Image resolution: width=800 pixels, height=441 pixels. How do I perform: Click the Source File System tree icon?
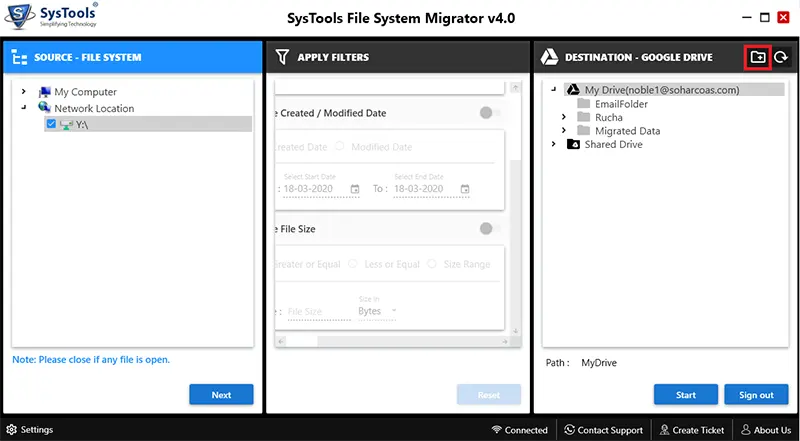(x=19, y=57)
